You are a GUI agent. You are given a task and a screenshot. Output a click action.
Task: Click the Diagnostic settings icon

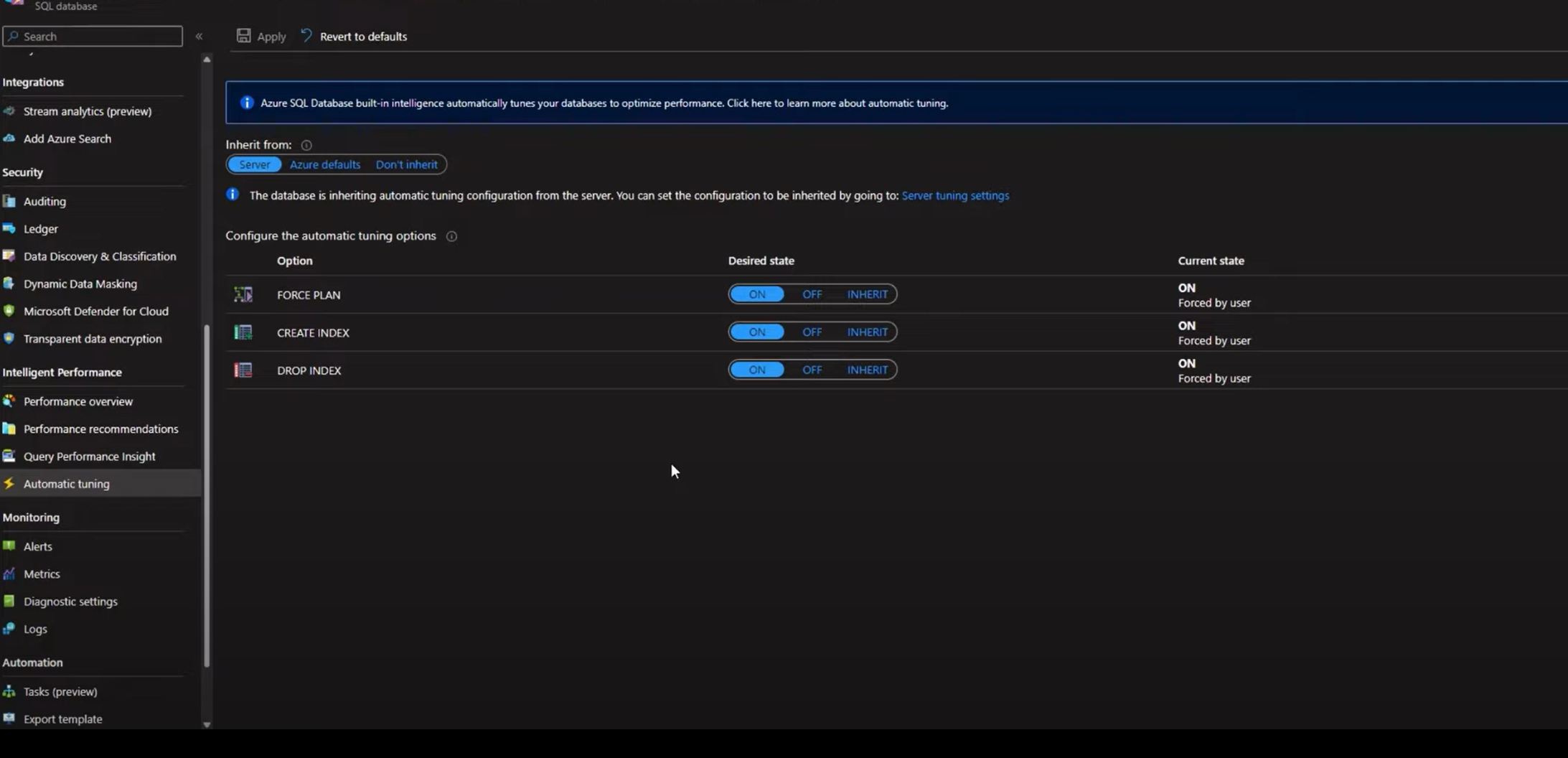(x=9, y=601)
